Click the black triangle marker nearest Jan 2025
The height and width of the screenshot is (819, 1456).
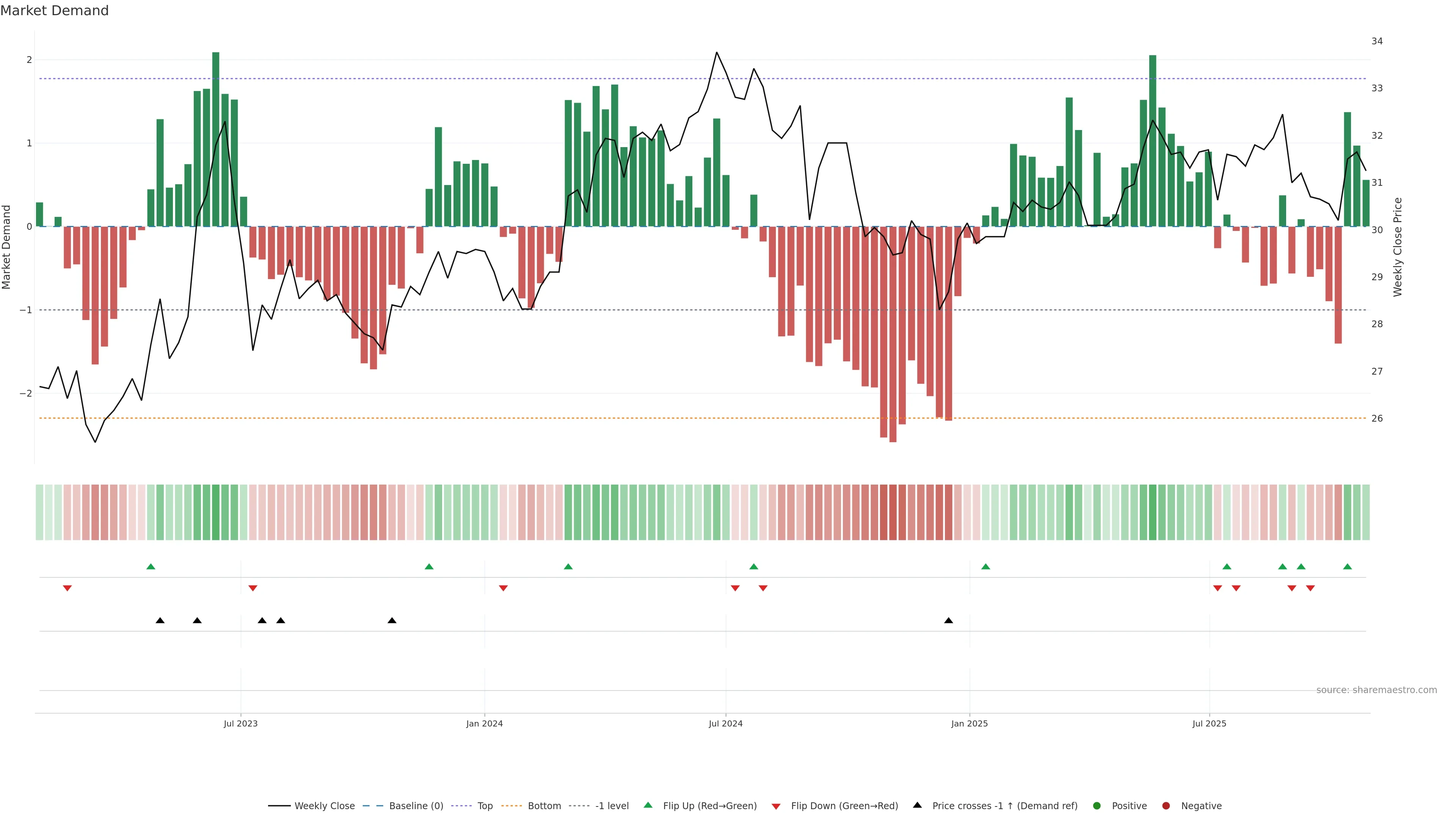point(948,621)
